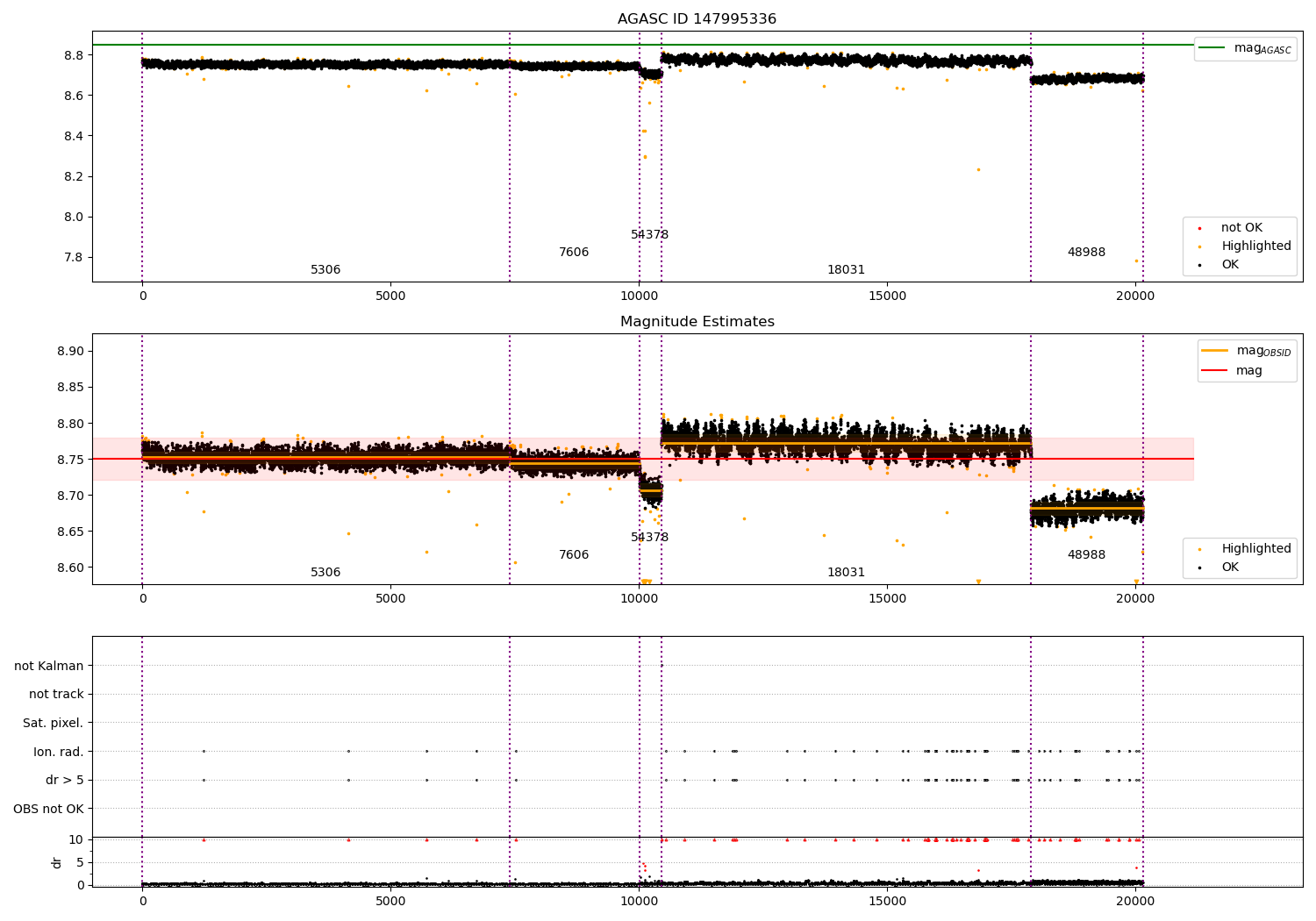The width and height of the screenshot is (1316, 921).
Task: Click the red 'mag' legend line sample
Action: (1215, 370)
